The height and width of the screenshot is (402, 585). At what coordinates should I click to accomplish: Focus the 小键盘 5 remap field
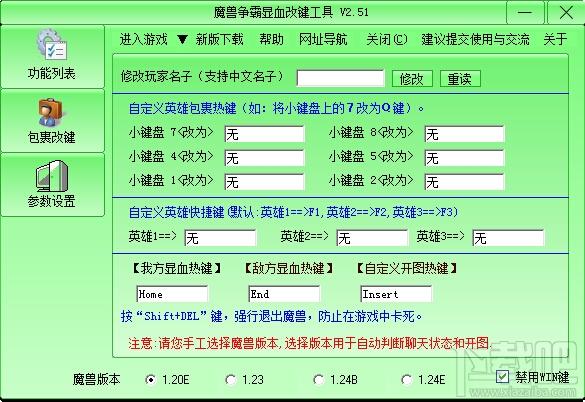point(464,158)
